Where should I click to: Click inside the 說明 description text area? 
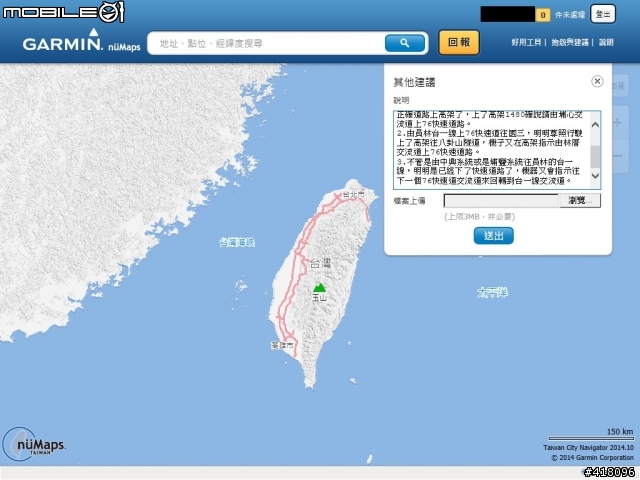coord(492,150)
